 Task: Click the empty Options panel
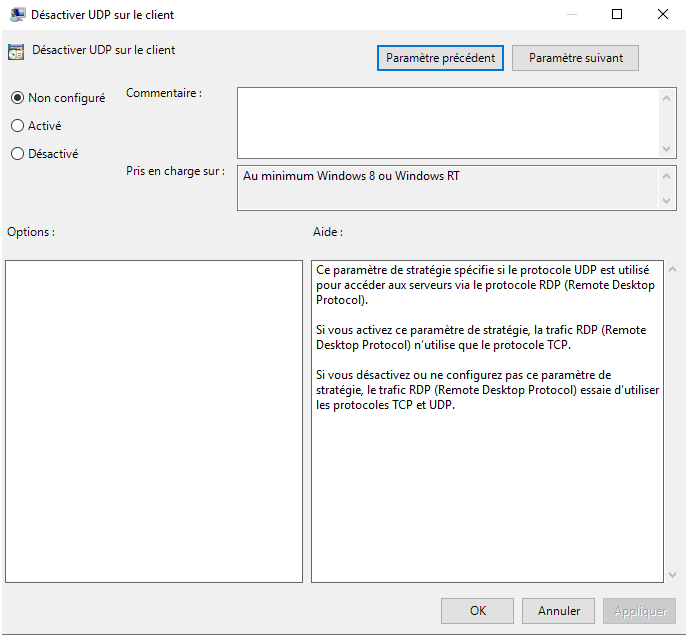(x=154, y=421)
